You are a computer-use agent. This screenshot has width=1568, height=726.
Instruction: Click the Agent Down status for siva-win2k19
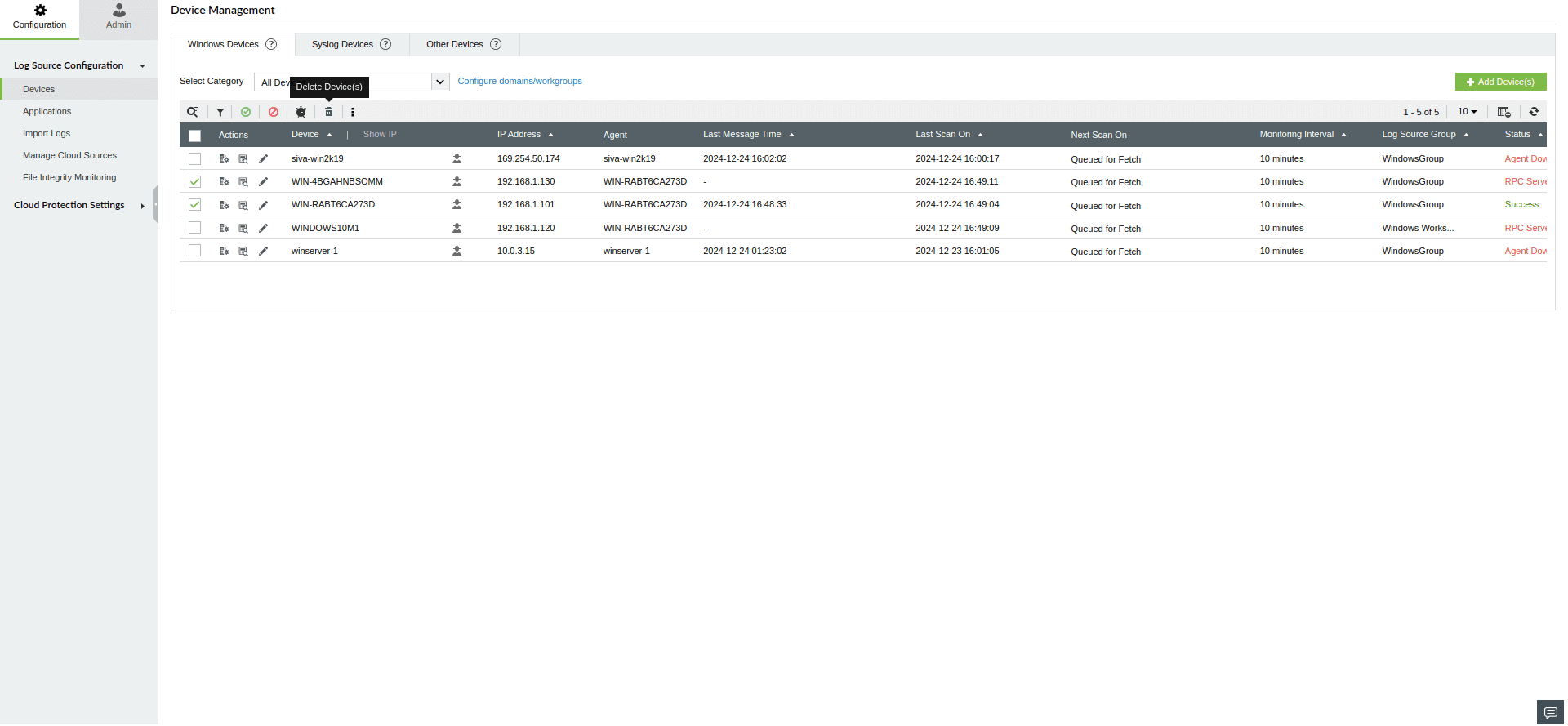coord(1525,158)
